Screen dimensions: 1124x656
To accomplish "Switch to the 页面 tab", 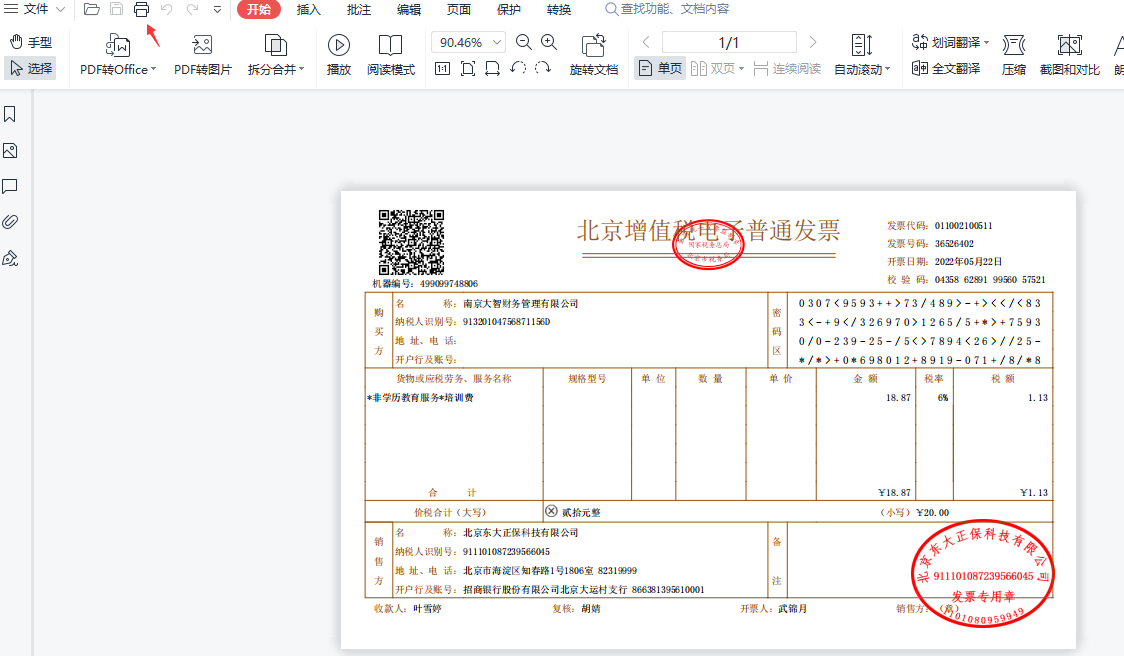I will click(x=459, y=9).
